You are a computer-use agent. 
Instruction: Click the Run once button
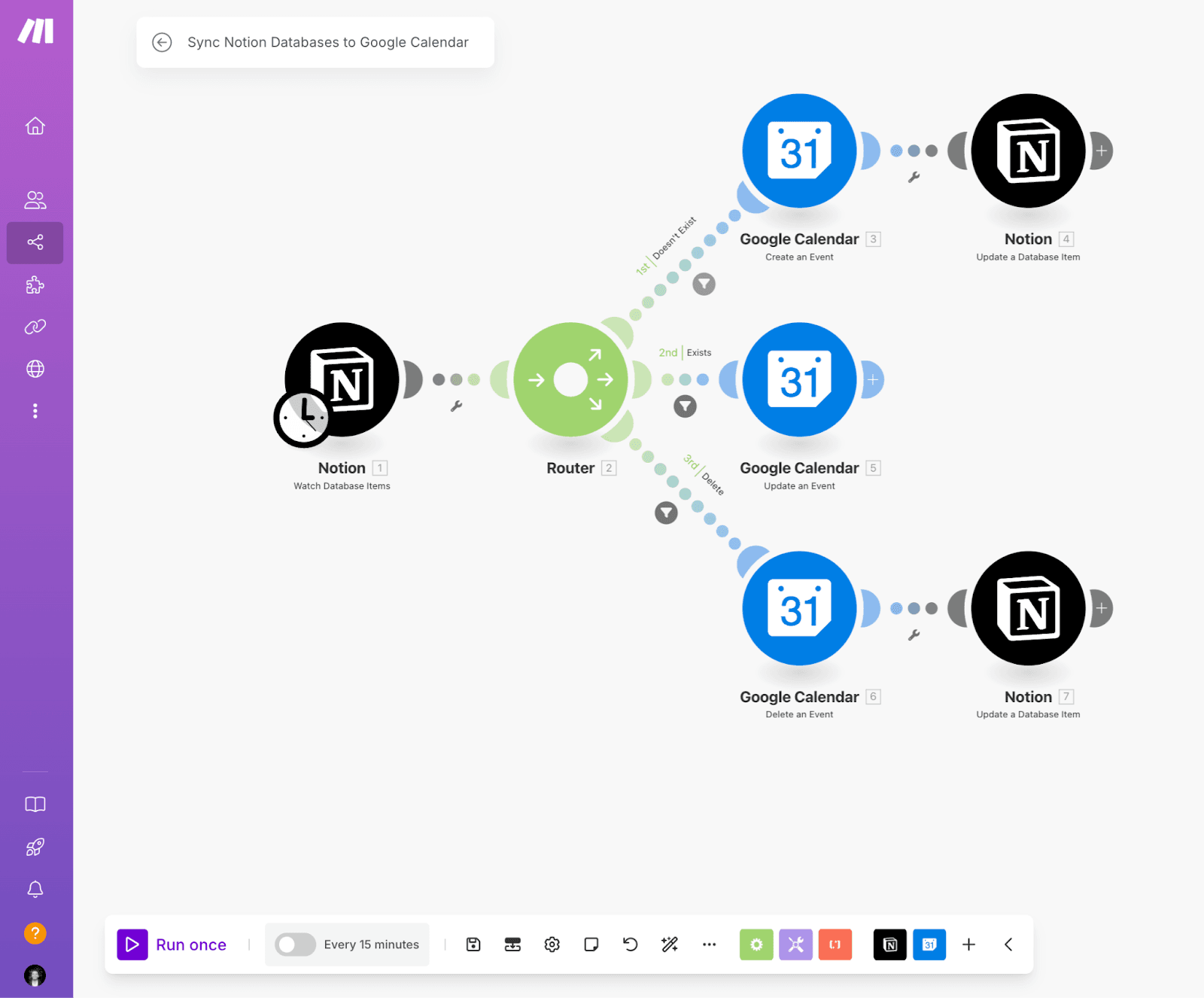(172, 945)
